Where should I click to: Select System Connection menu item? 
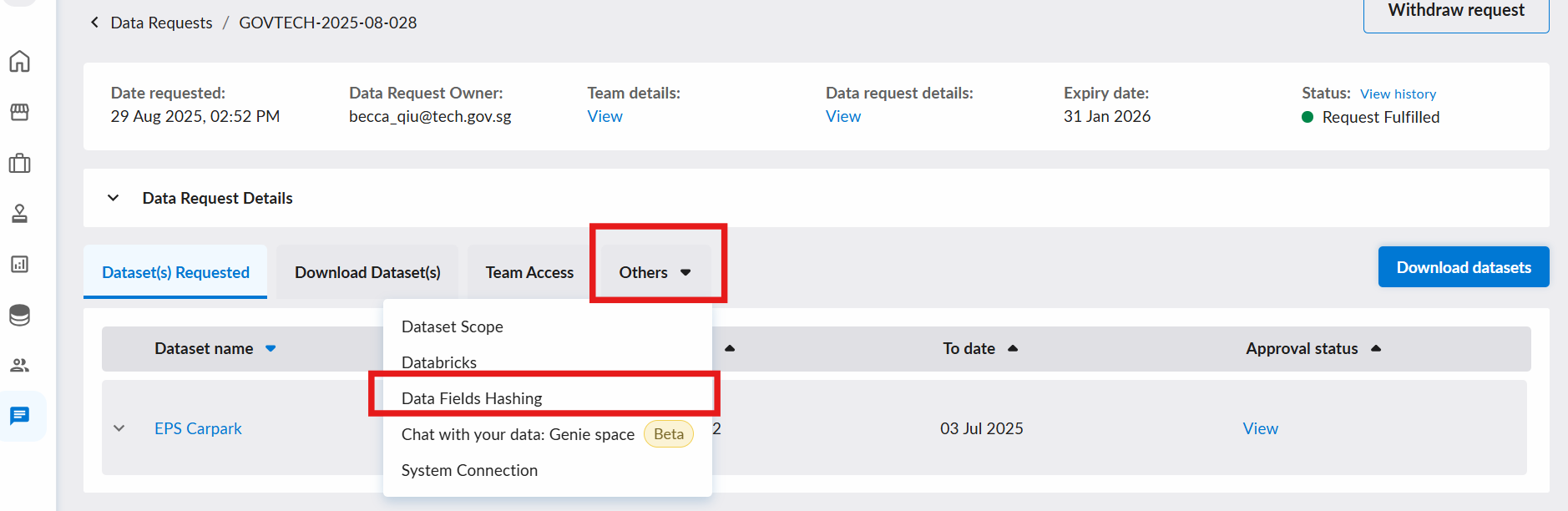tap(548, 470)
